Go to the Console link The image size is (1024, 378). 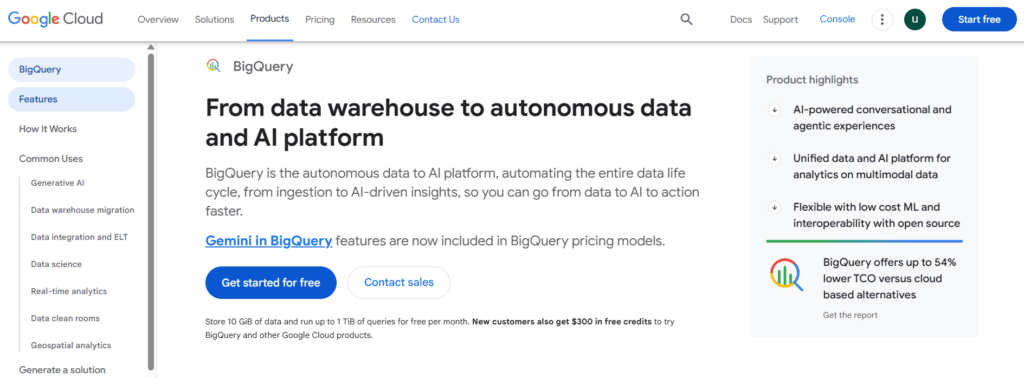pyautogui.click(x=837, y=19)
